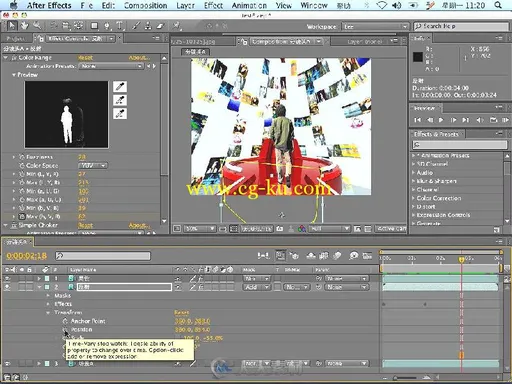
Task: Click Reset for Color Range effect
Action: pyautogui.click(x=85, y=58)
